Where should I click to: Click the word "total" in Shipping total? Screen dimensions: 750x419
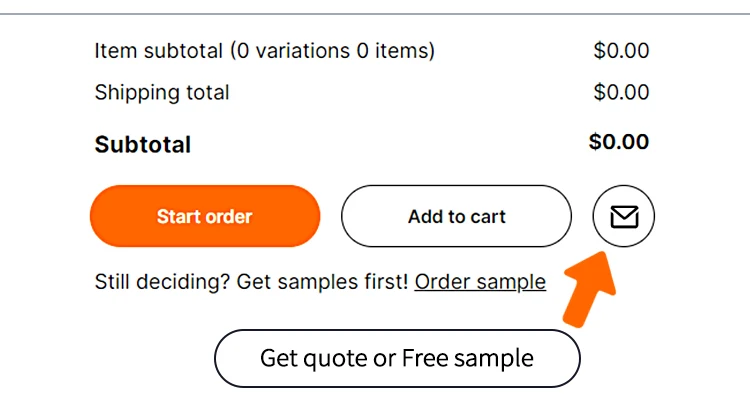coord(205,93)
